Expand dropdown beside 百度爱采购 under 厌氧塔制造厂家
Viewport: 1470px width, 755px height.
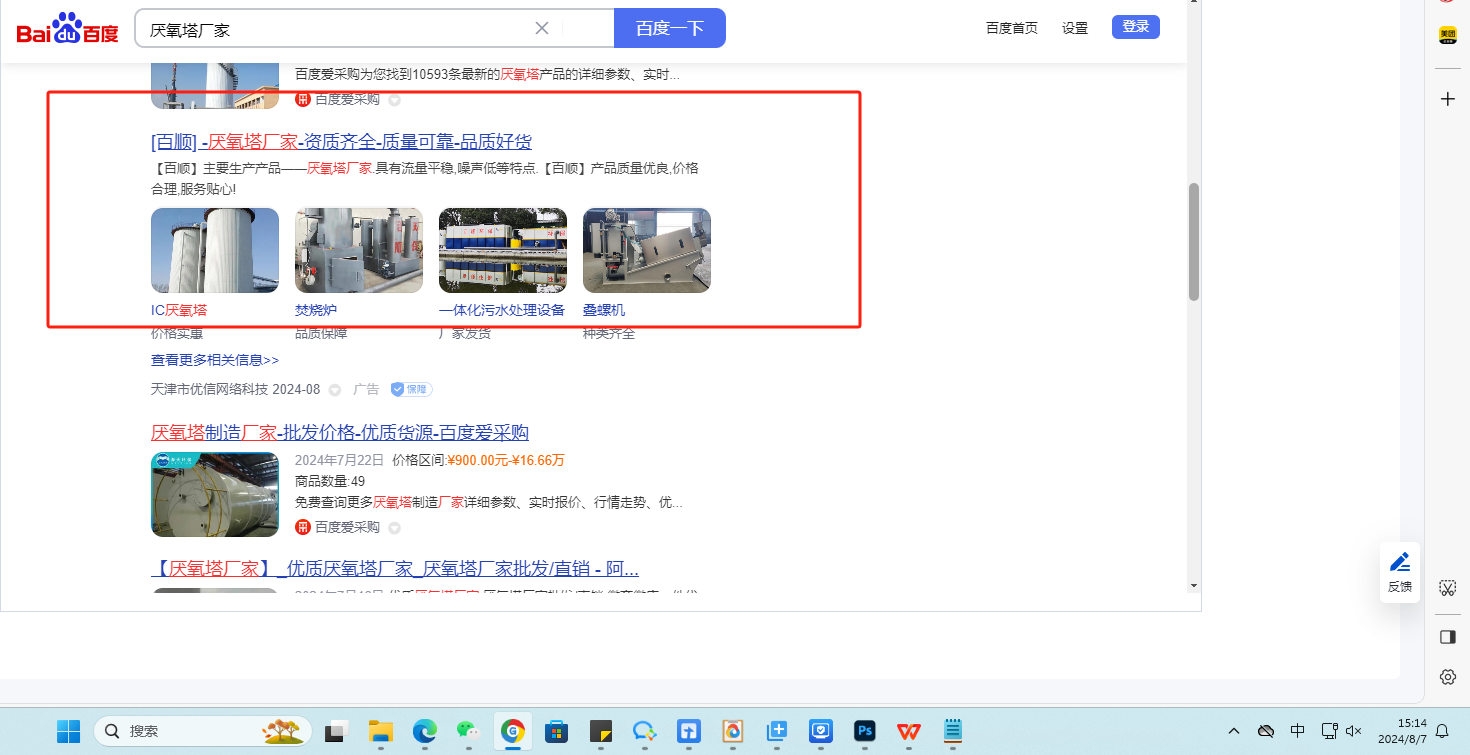coord(394,528)
